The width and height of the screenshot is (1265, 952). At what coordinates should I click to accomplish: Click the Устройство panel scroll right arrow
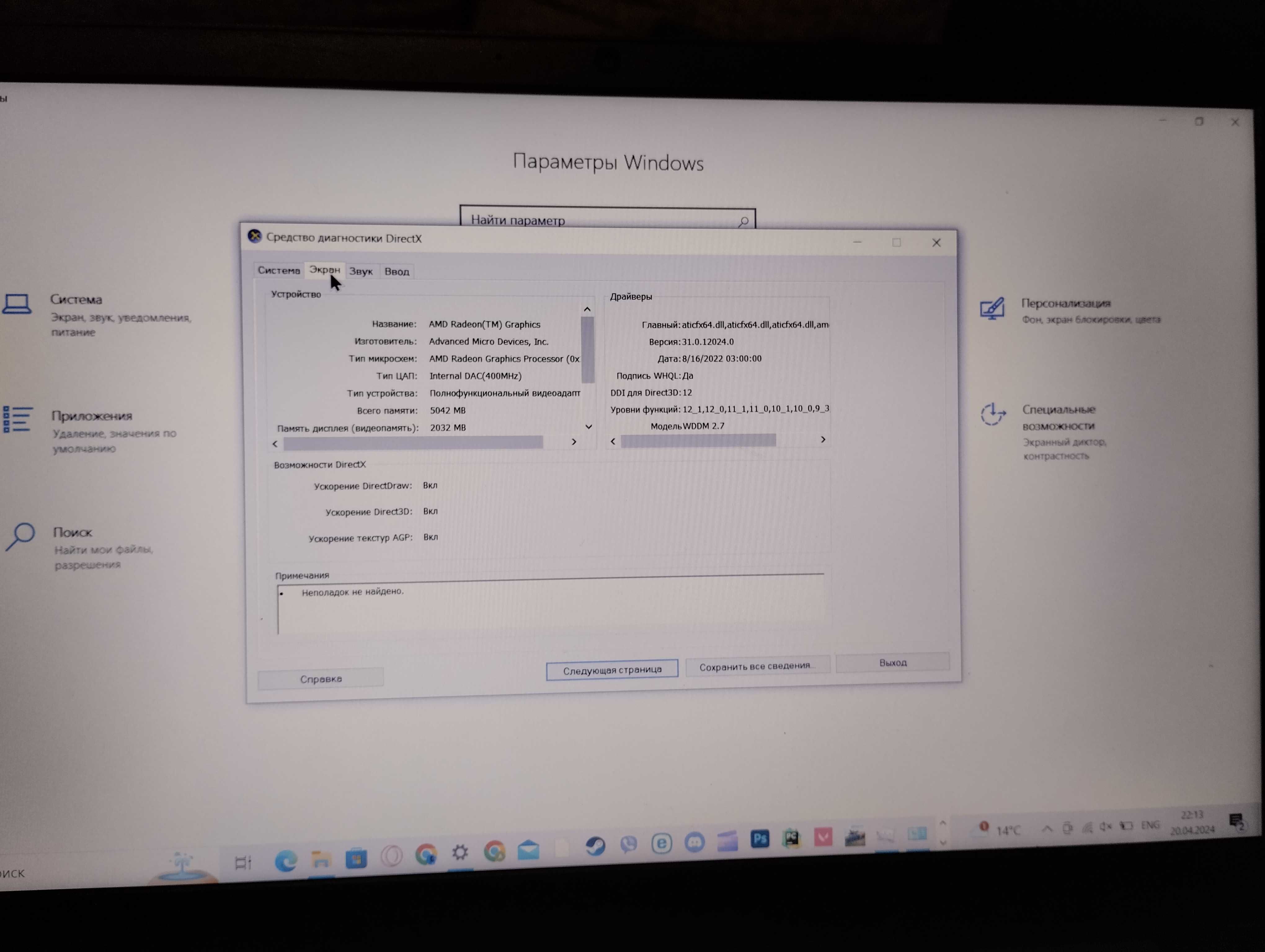coord(574,442)
